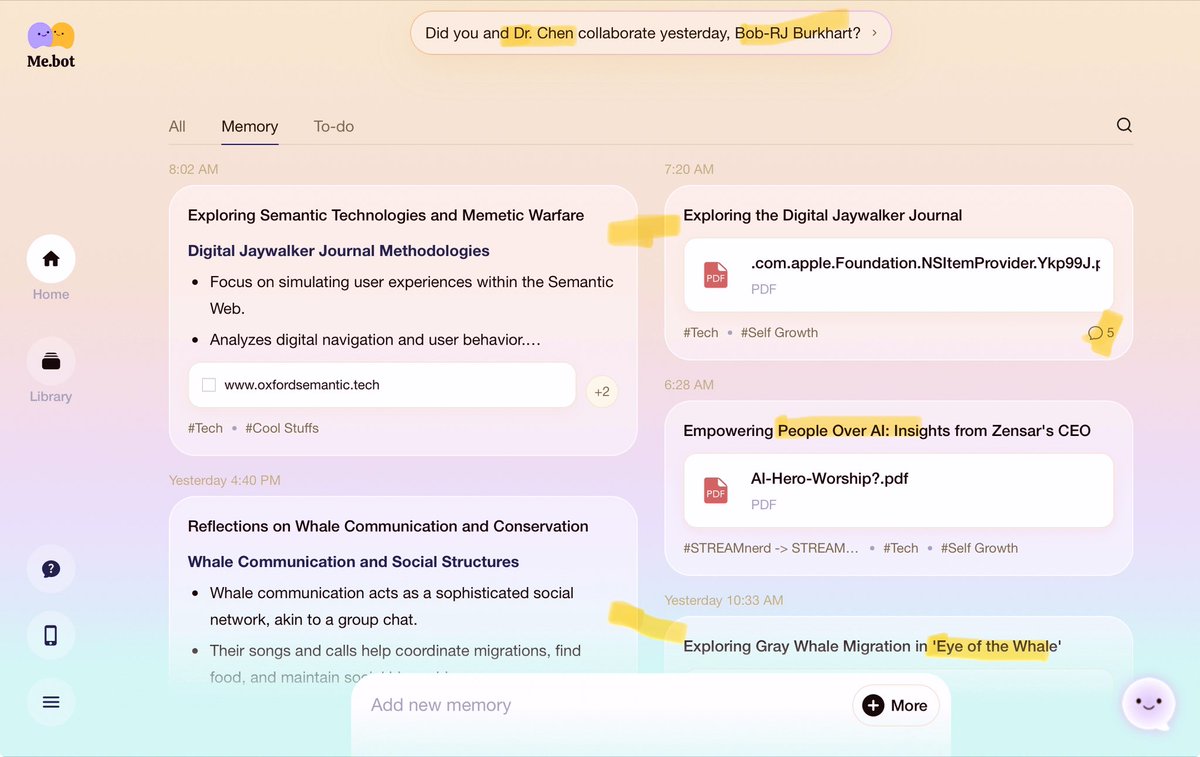Image resolution: width=1200 pixels, height=757 pixels.
Task: Open the AI-Hero-Worship?.pdf attachment
Action: pyautogui.click(x=898, y=490)
